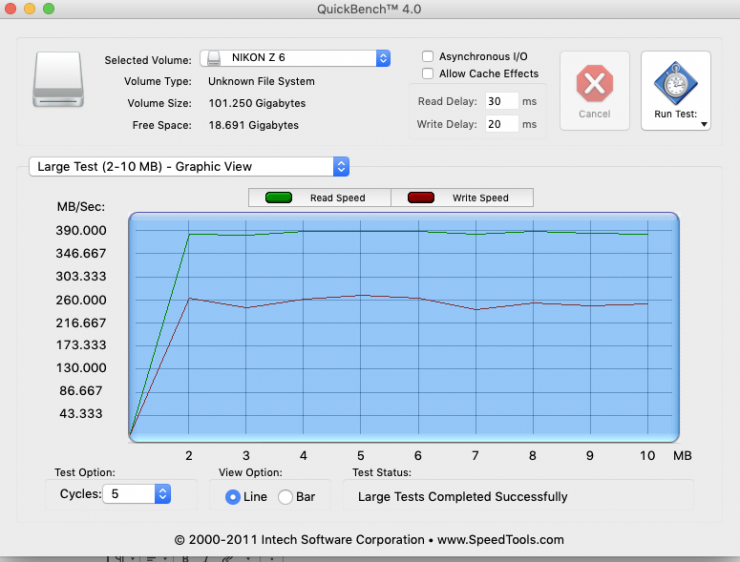The height and width of the screenshot is (562, 740).
Task: Click the green zoom window button
Action: tap(47, 8)
